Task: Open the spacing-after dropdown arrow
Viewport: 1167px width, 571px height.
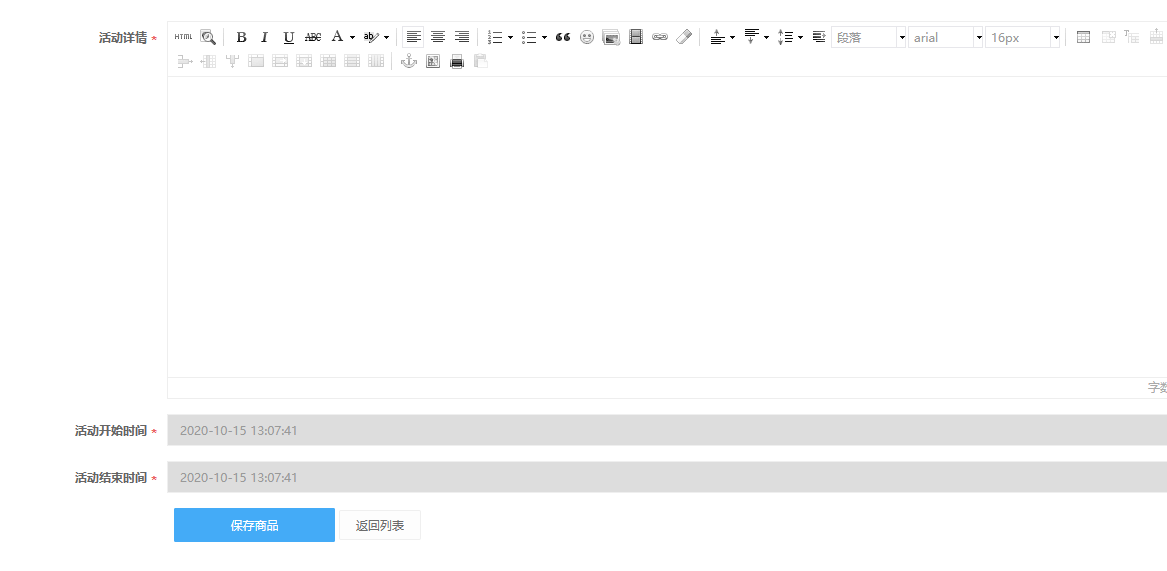Action: 767,37
